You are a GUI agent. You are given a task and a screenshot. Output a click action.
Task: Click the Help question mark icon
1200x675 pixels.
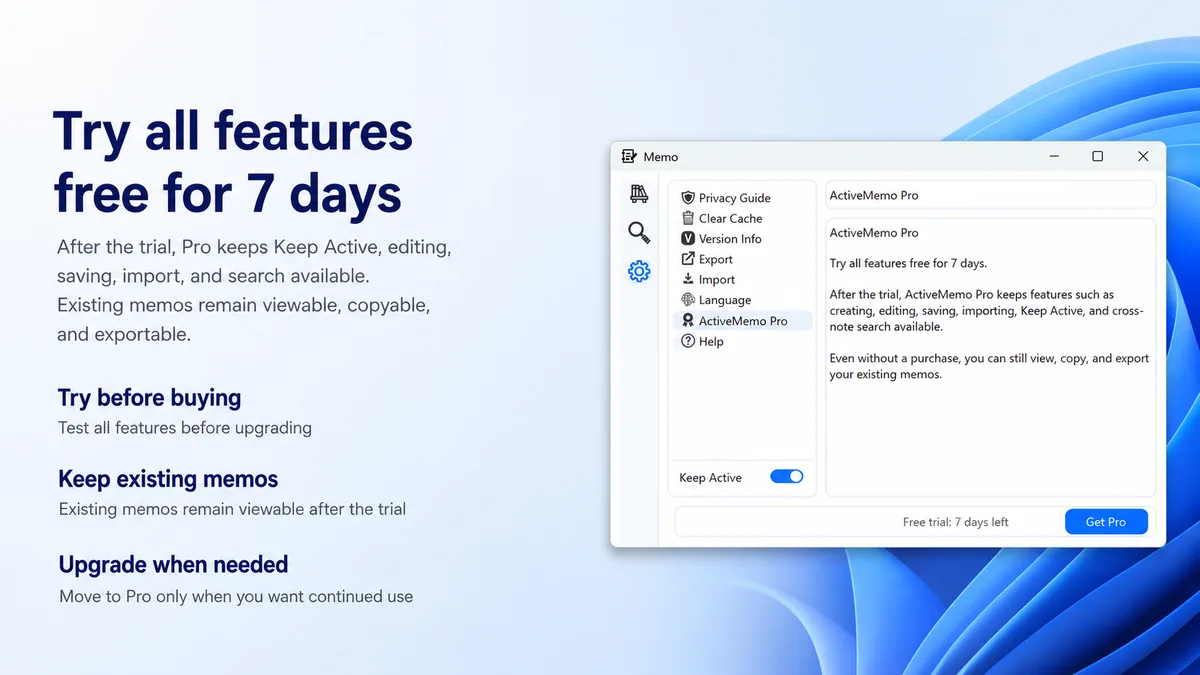pos(688,341)
